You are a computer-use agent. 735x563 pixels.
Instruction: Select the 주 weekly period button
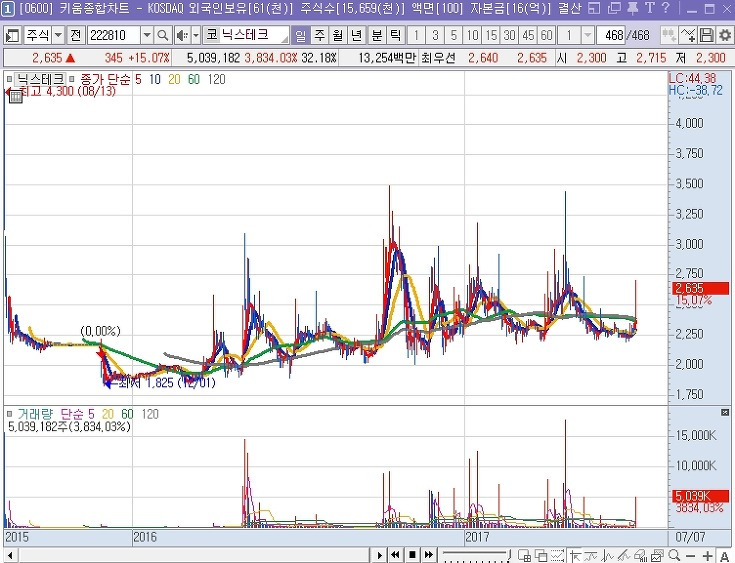[x=320, y=35]
